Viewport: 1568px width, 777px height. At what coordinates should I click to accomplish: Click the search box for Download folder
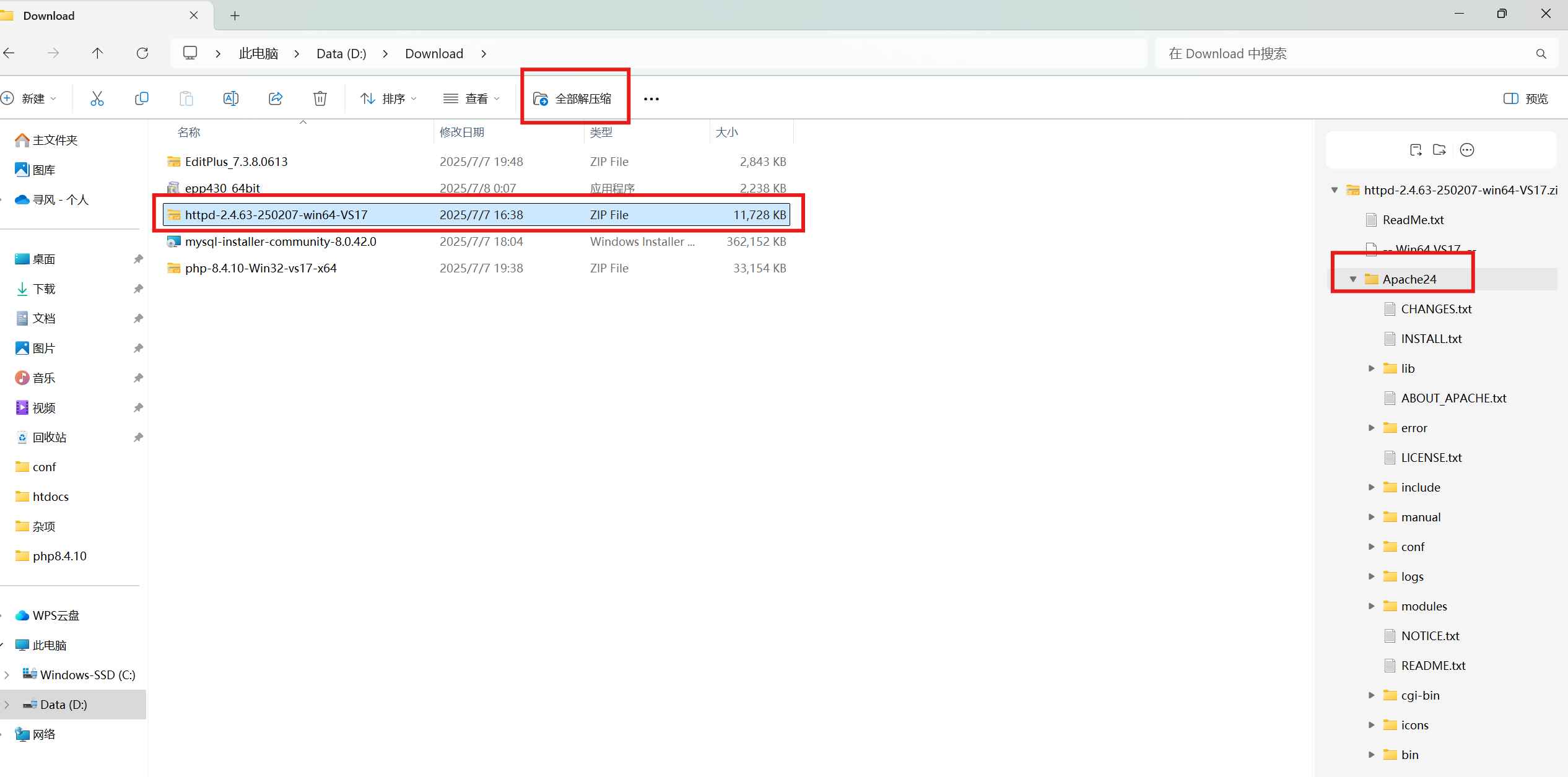click(x=1331, y=53)
